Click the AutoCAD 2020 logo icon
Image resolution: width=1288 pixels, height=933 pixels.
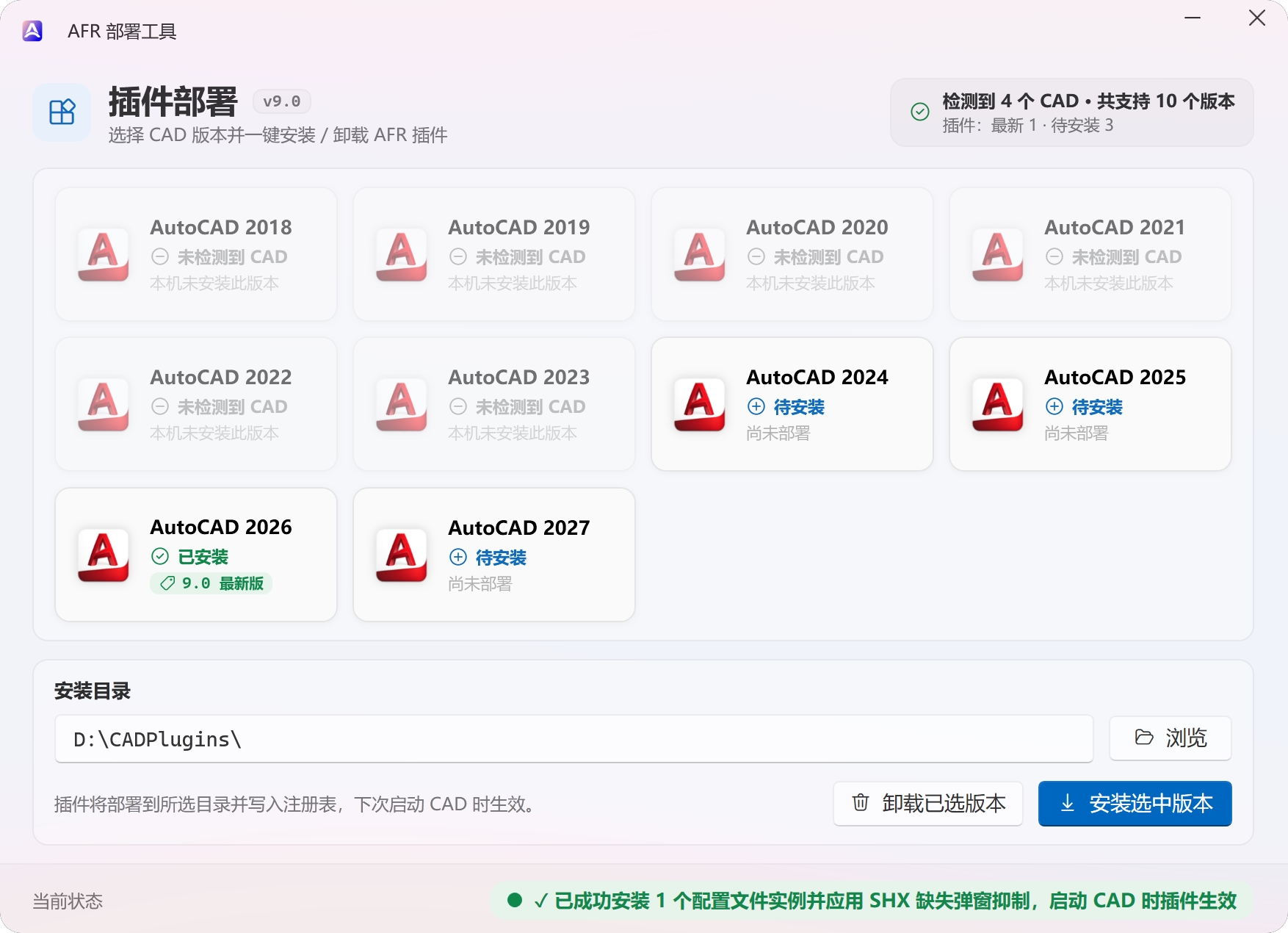700,254
